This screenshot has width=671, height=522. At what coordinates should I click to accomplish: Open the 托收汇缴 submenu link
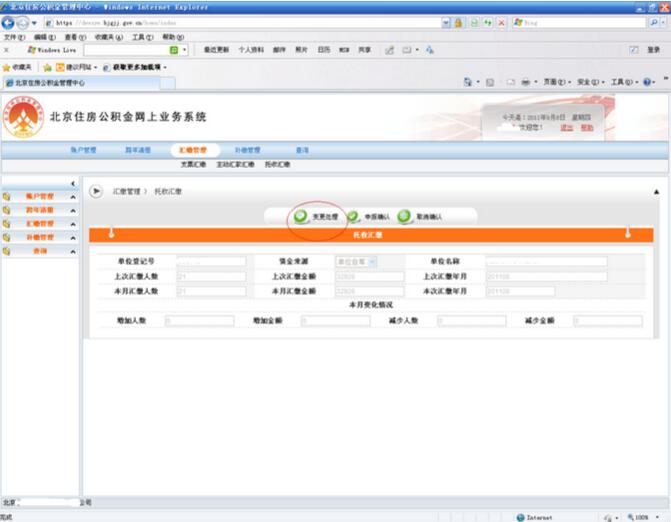277,164
